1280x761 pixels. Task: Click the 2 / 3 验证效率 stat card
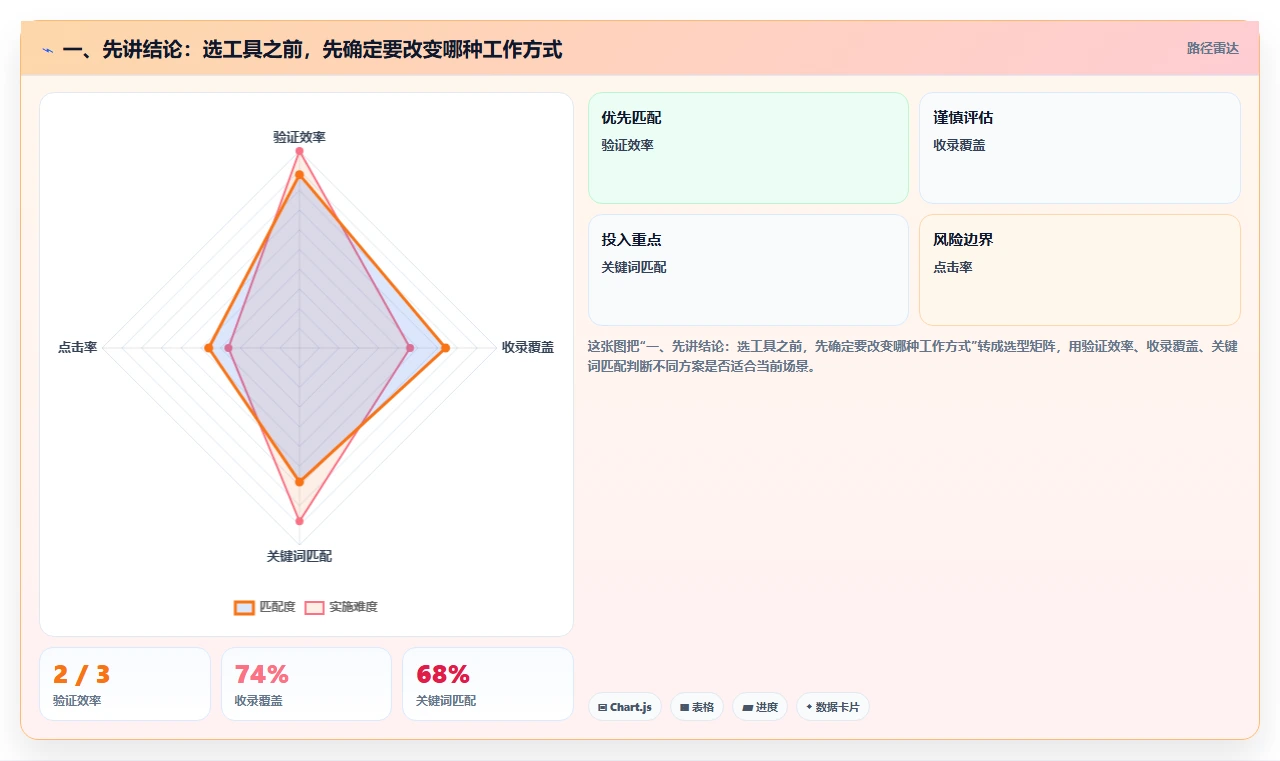coord(125,684)
